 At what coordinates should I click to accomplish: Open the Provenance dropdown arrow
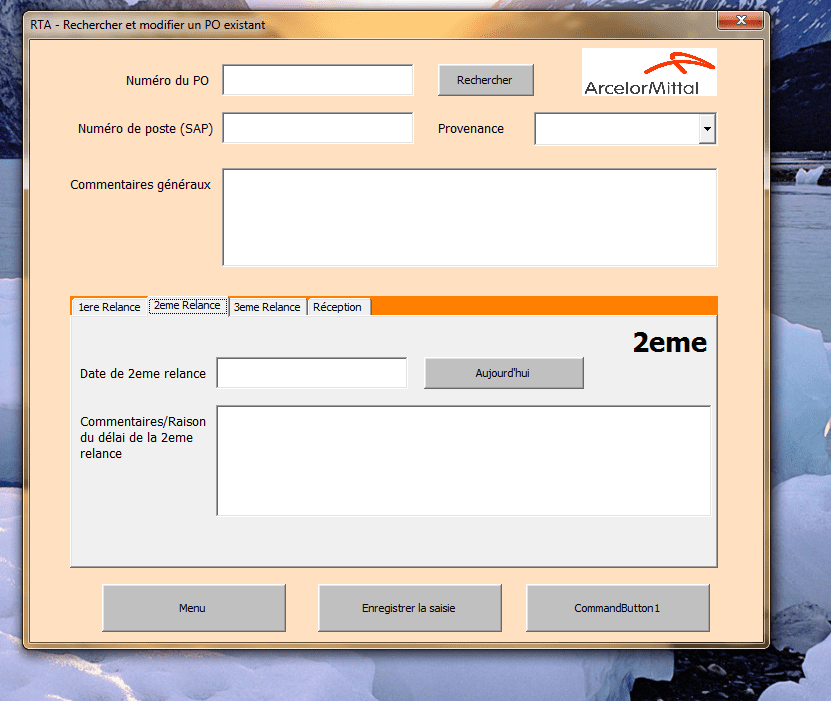point(707,129)
